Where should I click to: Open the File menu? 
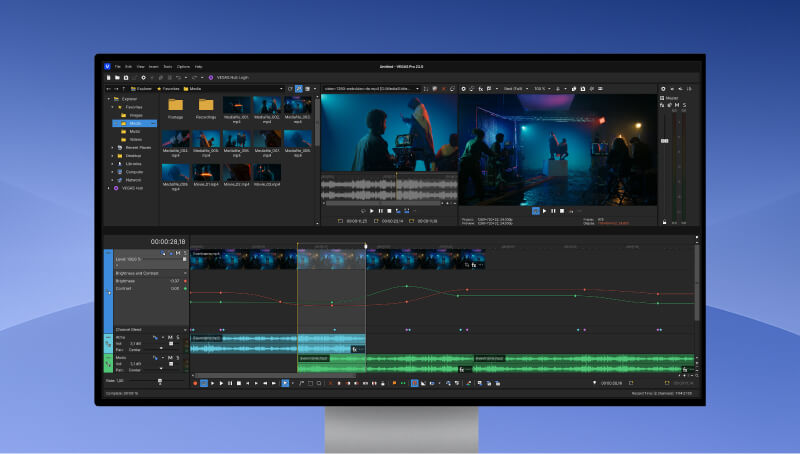[x=118, y=66]
